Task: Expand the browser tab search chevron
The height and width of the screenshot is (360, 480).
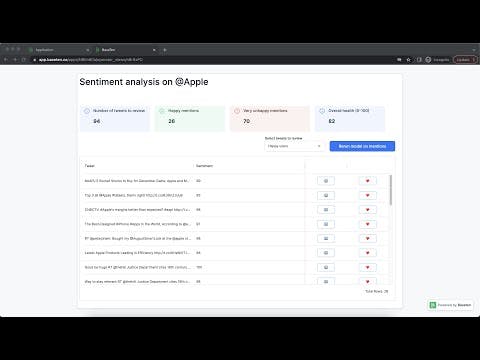Action: [474, 50]
